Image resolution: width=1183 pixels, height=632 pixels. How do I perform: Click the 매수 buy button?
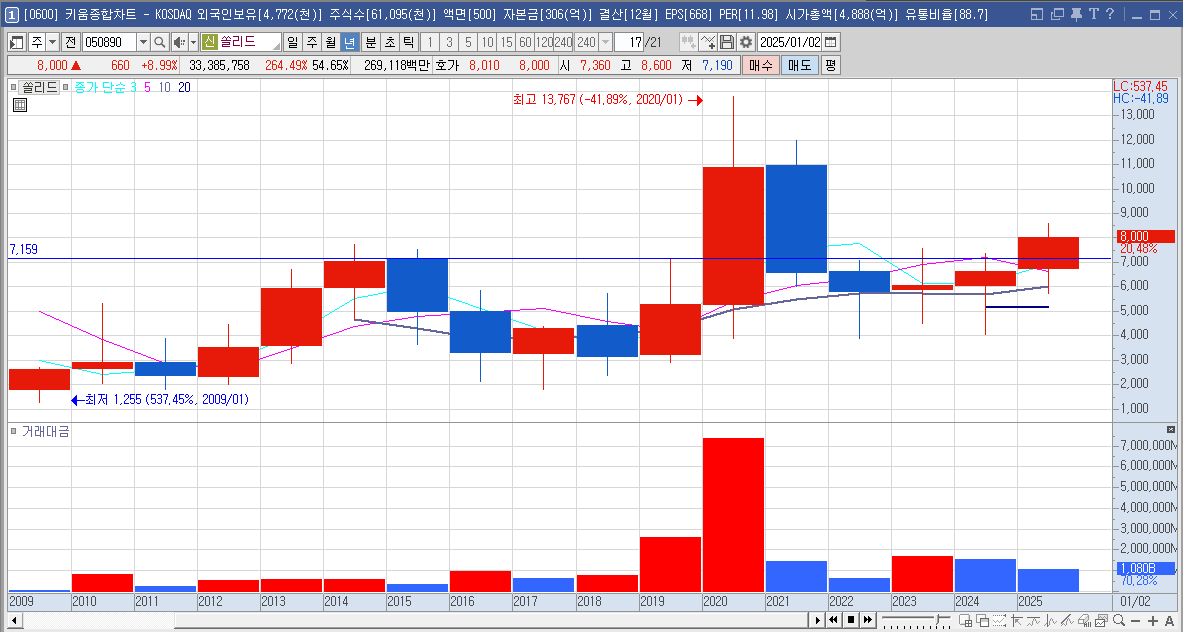[x=760, y=66]
